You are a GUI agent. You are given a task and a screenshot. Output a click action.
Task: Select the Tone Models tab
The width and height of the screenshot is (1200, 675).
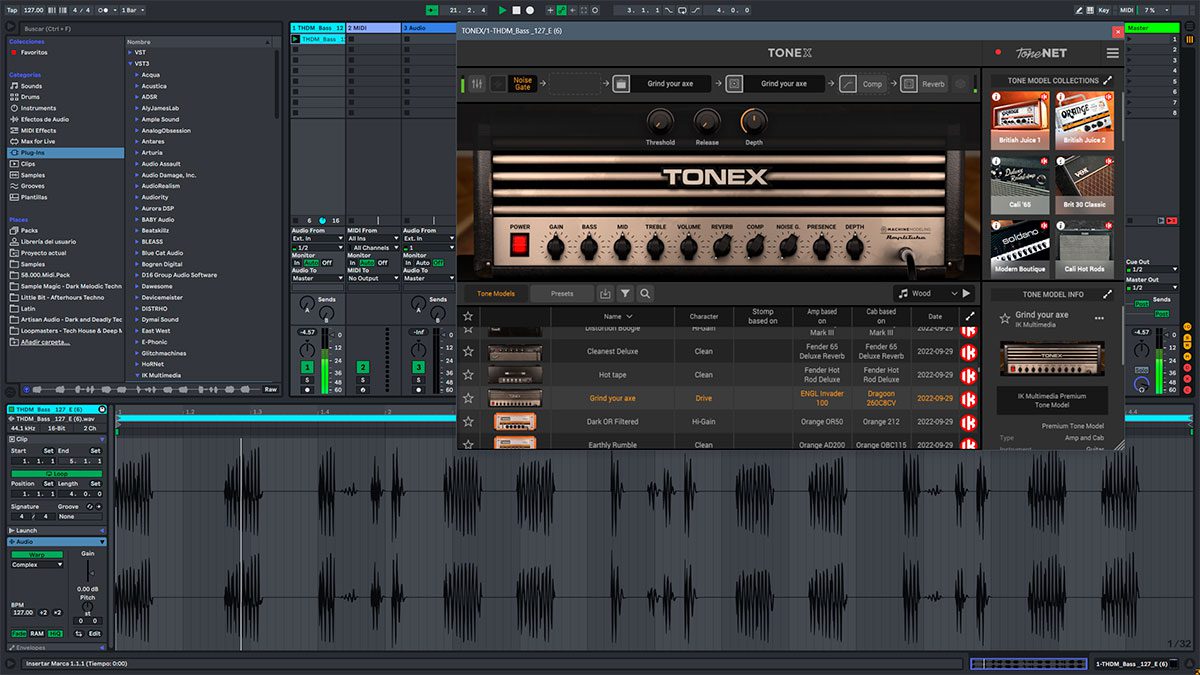click(x=496, y=294)
